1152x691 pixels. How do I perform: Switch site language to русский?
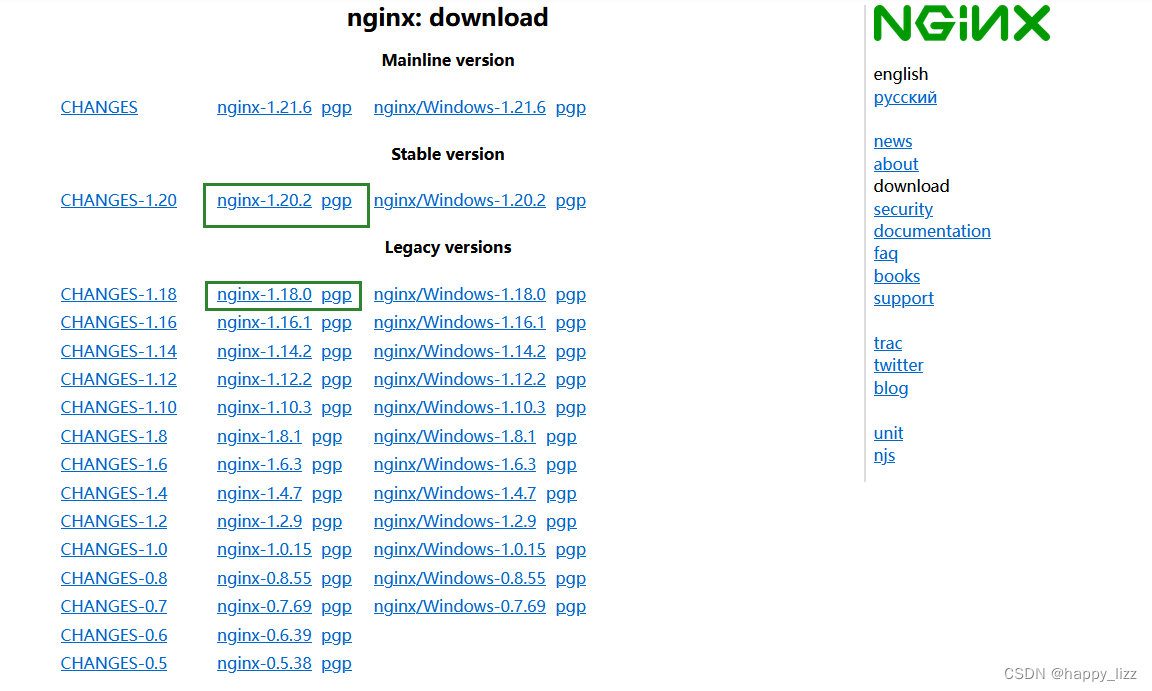[905, 97]
